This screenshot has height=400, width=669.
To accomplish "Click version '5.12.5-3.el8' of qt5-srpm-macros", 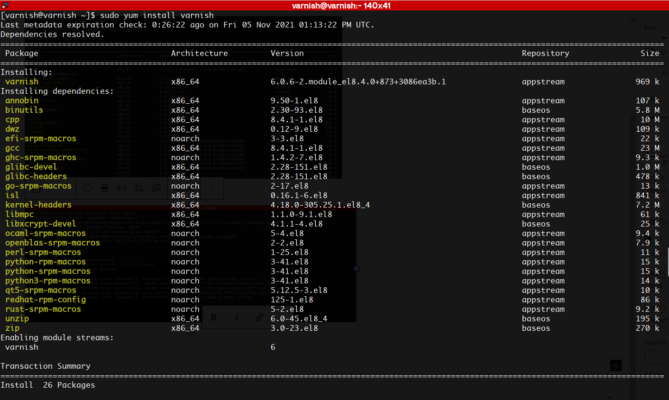I will point(299,290).
